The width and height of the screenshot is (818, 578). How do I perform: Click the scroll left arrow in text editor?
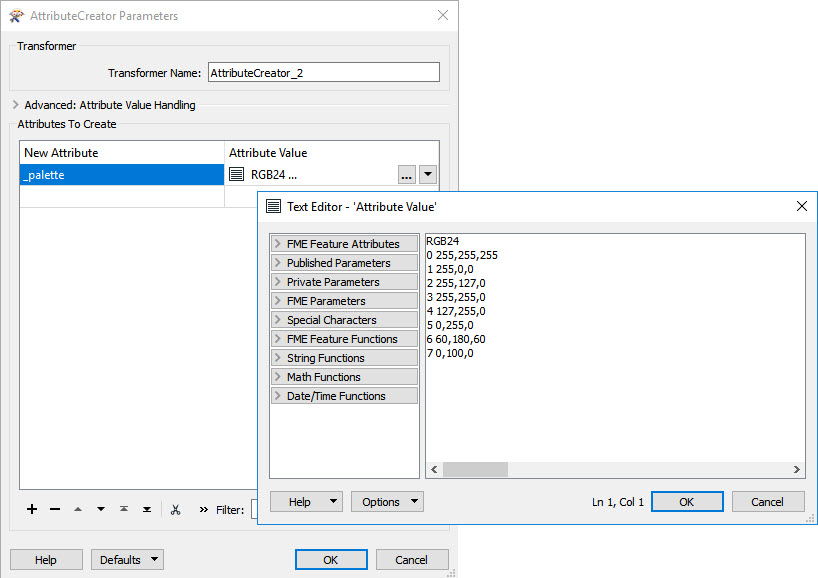434,469
